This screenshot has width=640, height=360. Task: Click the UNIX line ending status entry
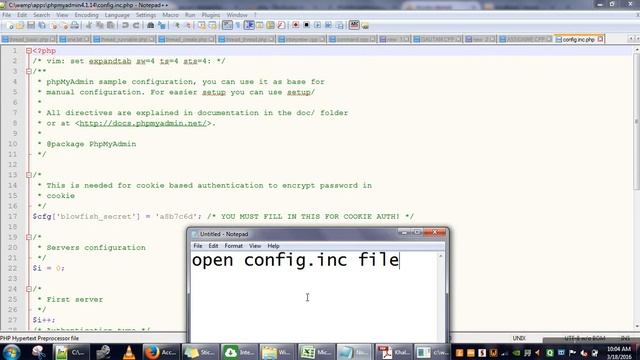(x=519, y=338)
